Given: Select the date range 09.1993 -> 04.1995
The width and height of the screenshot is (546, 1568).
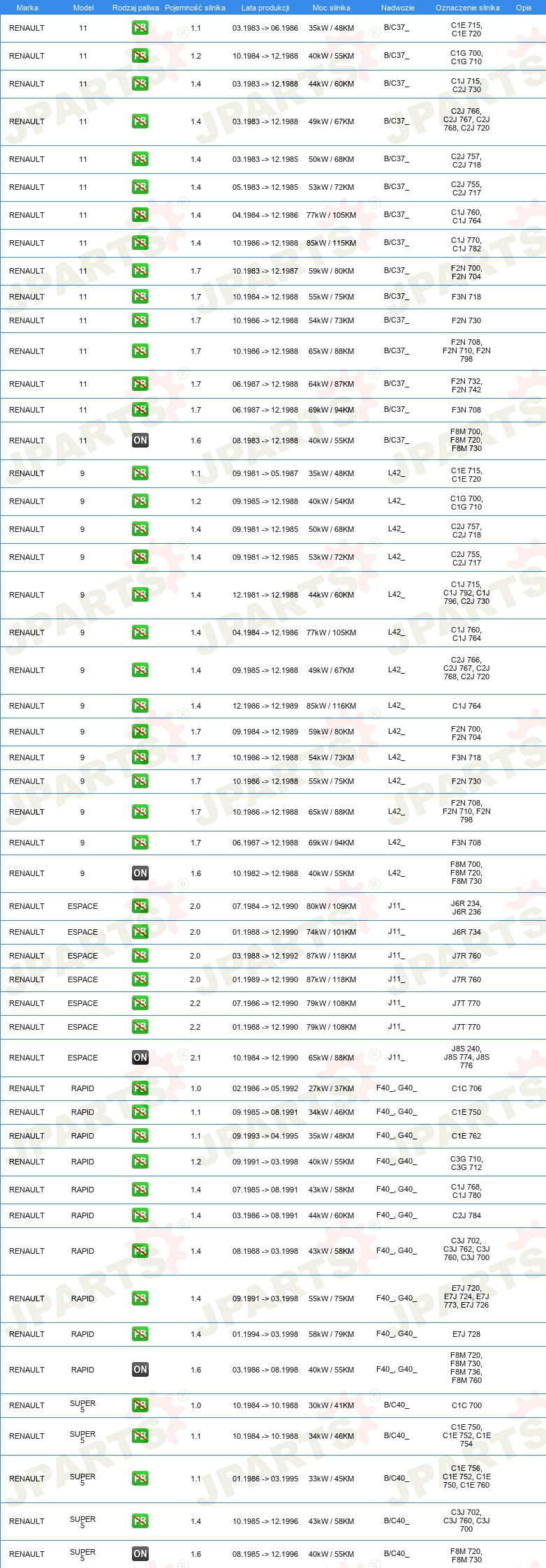Looking at the screenshot, I should (265, 1136).
